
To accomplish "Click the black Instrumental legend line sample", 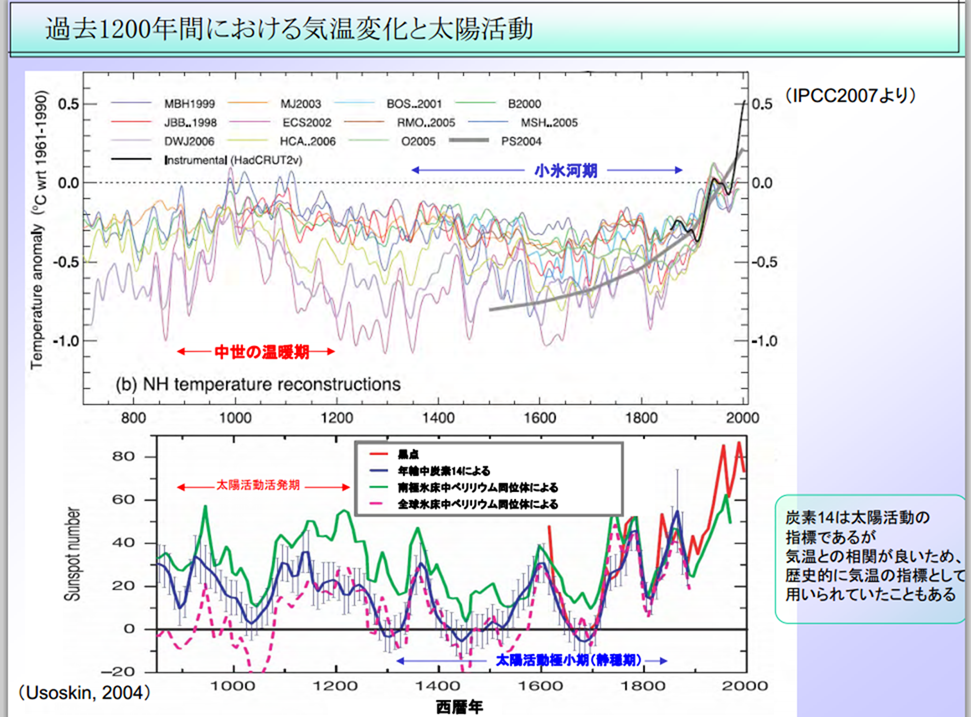I will [x=131, y=160].
